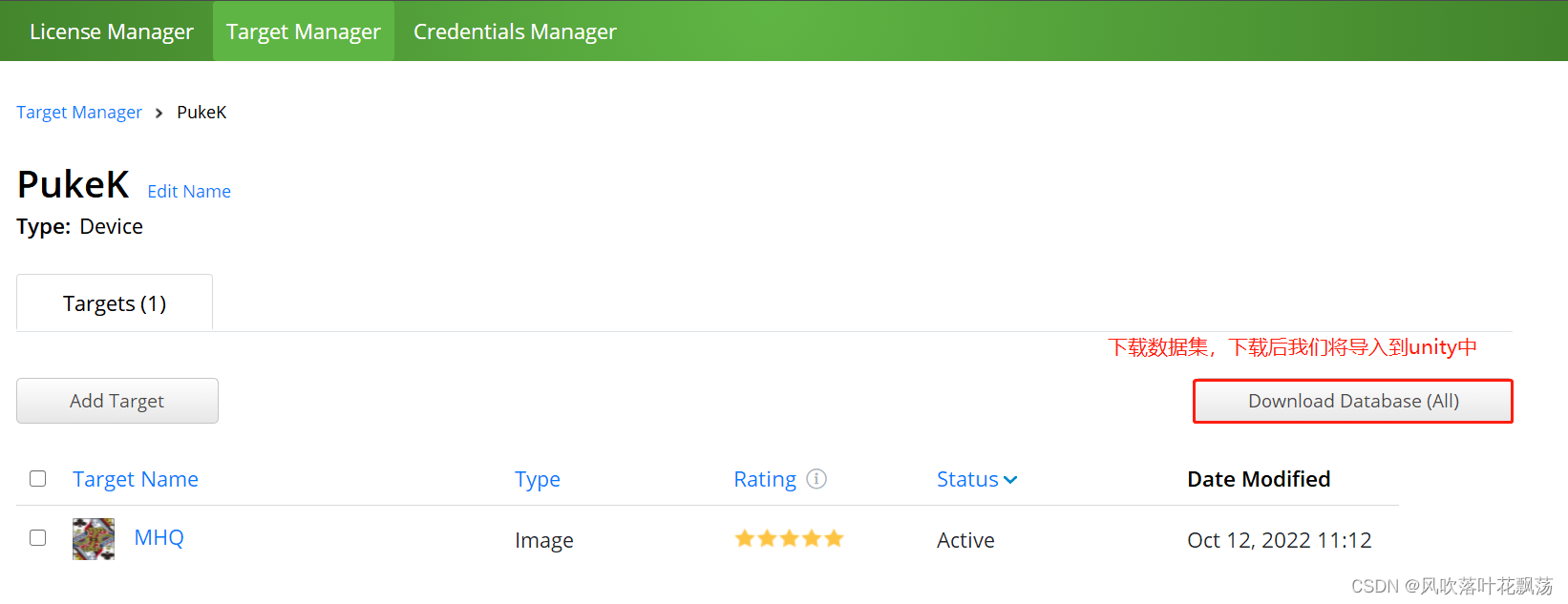Click the Date Modified column header
The height and width of the screenshot is (604, 1568).
(1259, 479)
